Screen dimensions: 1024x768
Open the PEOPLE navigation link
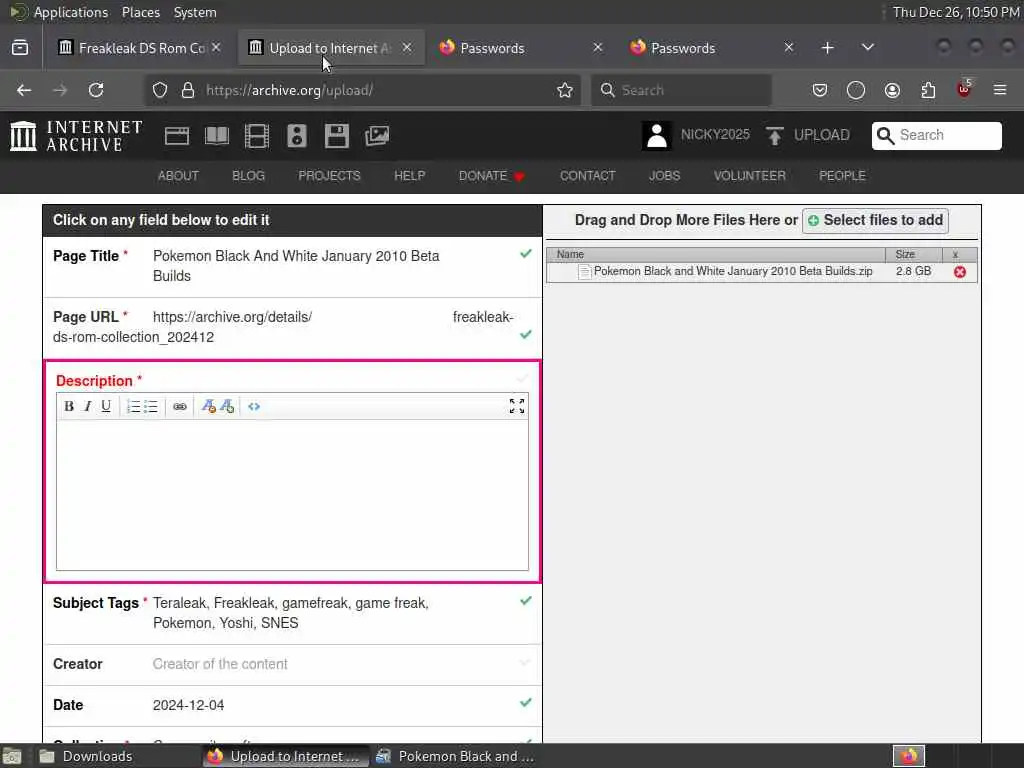842,176
